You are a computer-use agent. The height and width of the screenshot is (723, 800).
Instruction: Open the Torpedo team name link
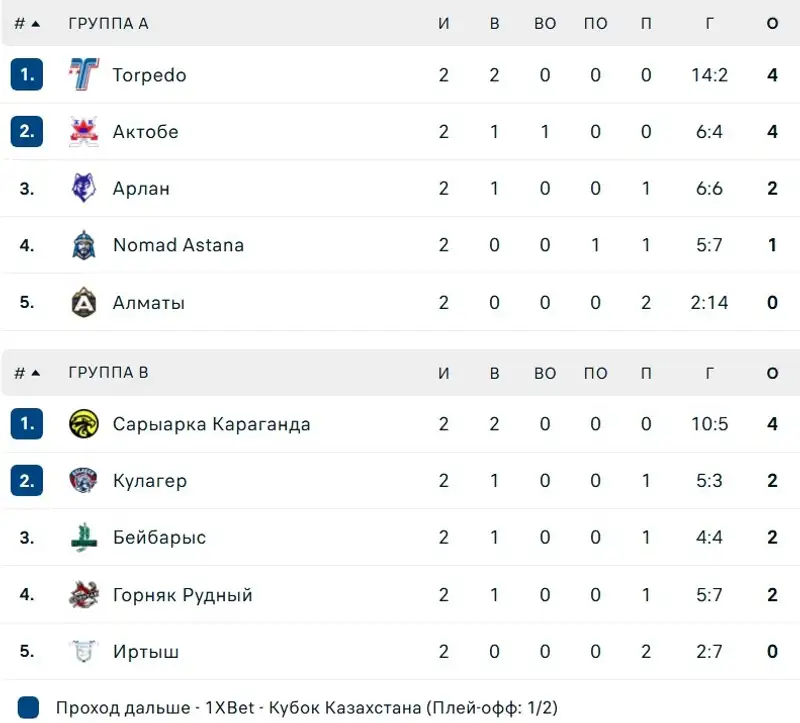pos(149,75)
